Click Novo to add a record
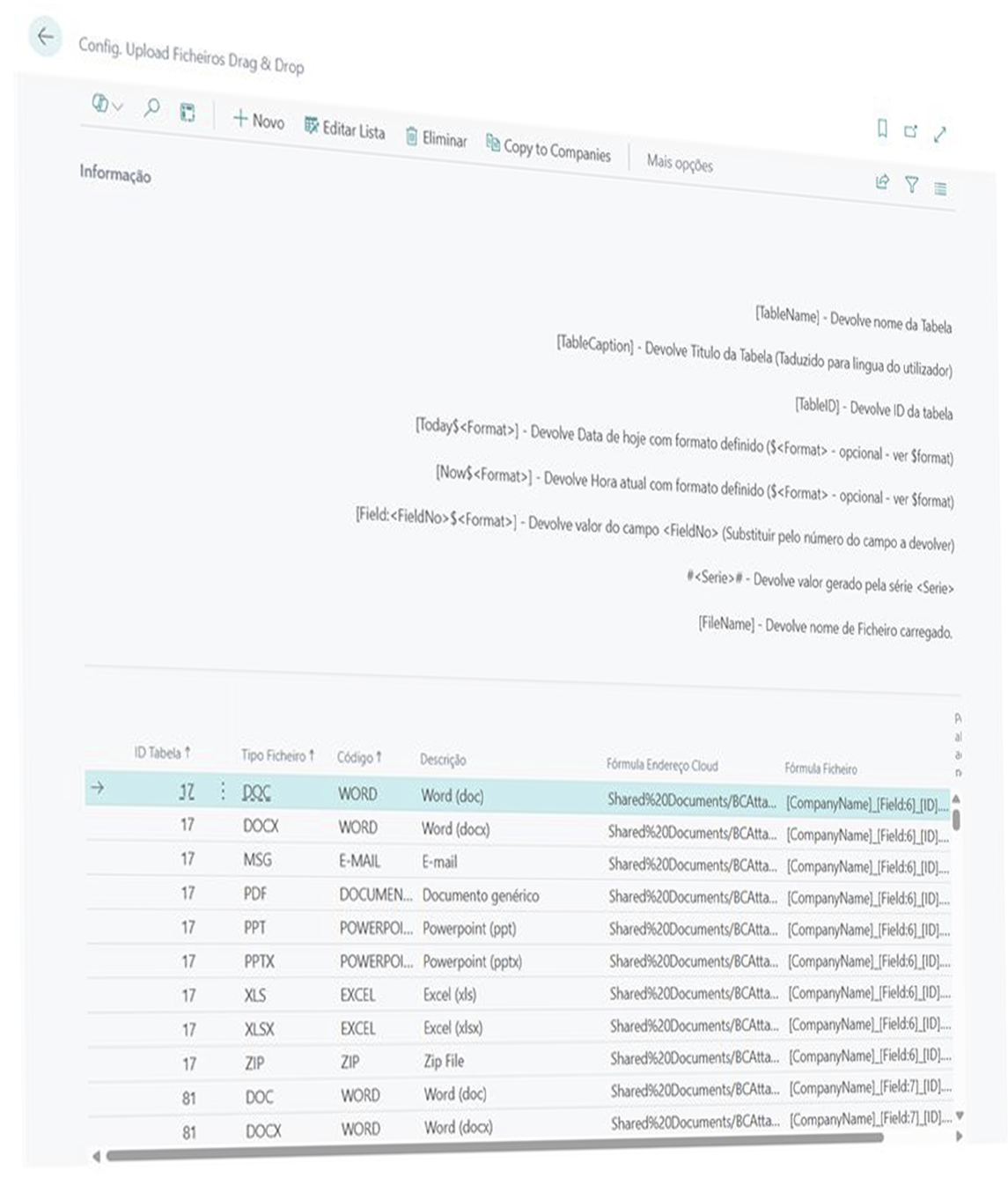 [258, 121]
